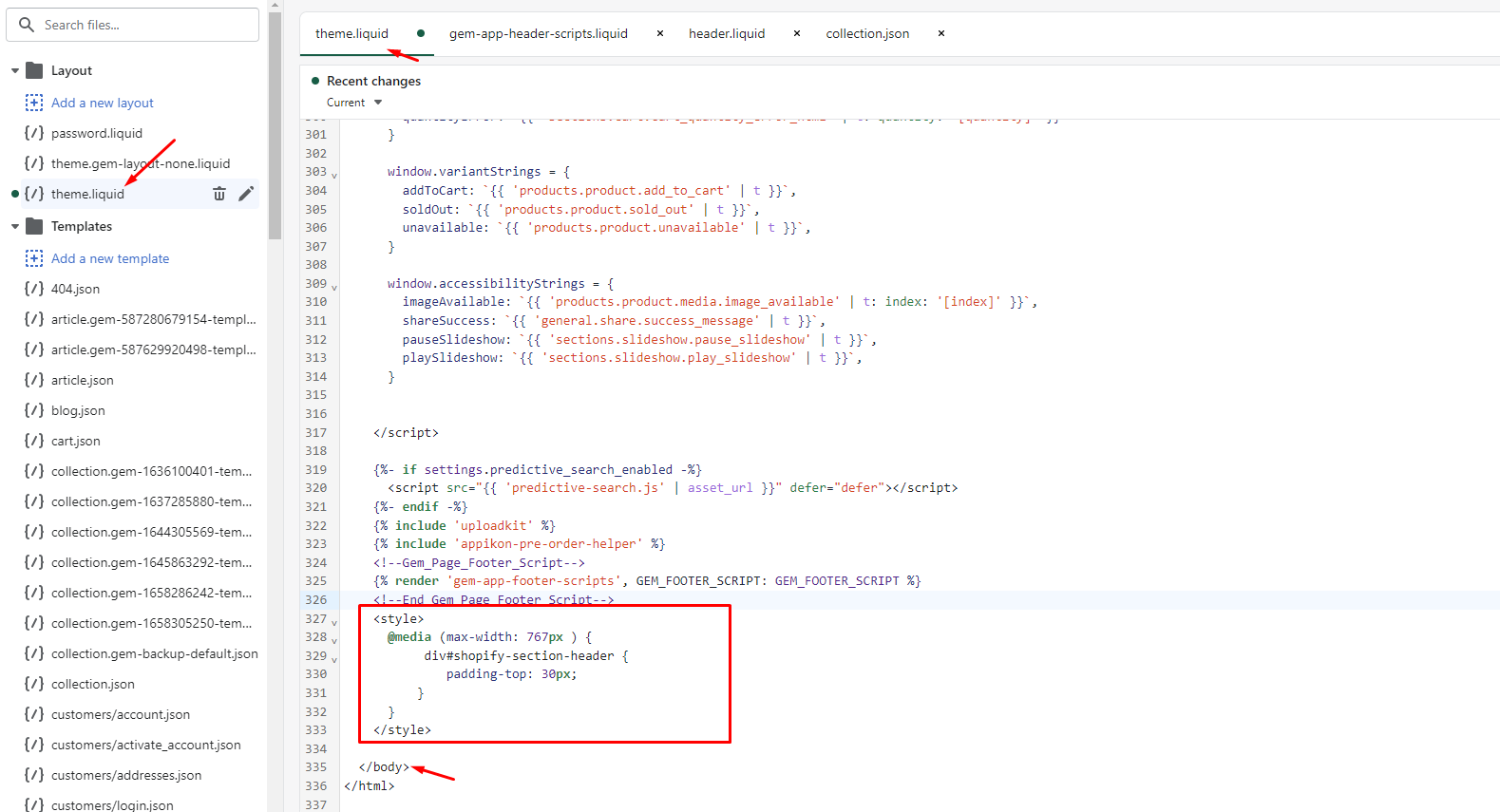Fold the code block at line 309
This screenshot has width=1500, height=812.
[334, 287]
